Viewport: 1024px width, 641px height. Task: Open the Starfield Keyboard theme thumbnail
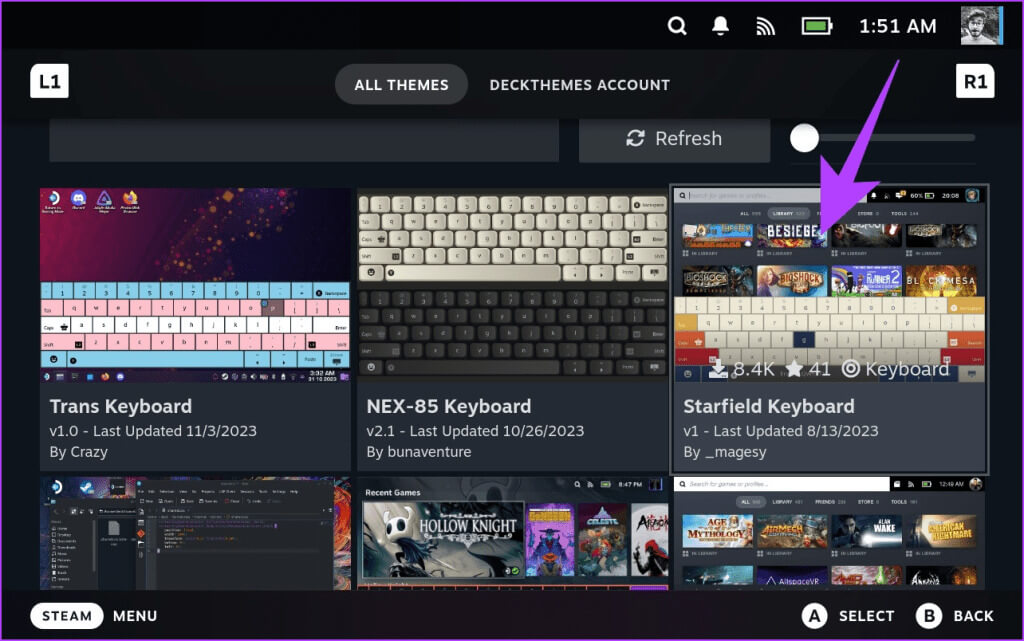[x=829, y=284]
